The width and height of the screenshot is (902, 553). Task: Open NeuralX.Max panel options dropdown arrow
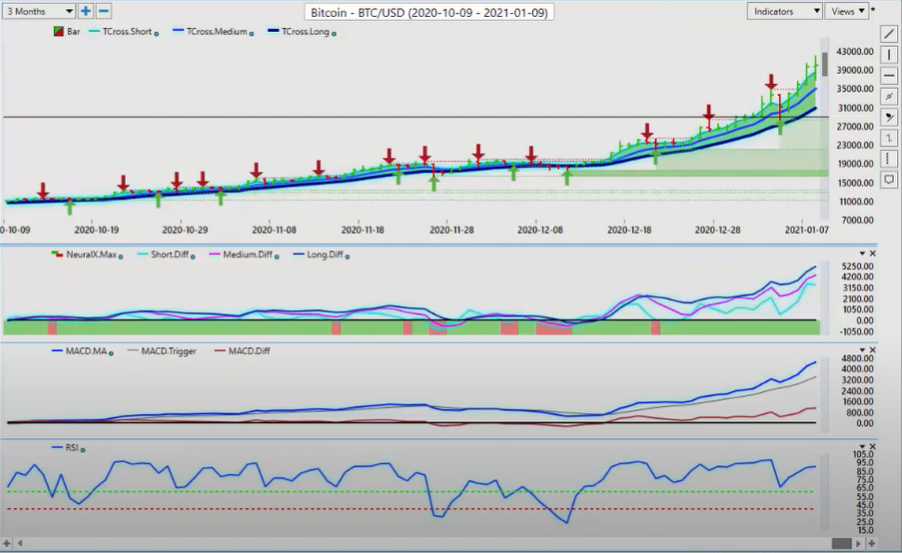tap(862, 253)
